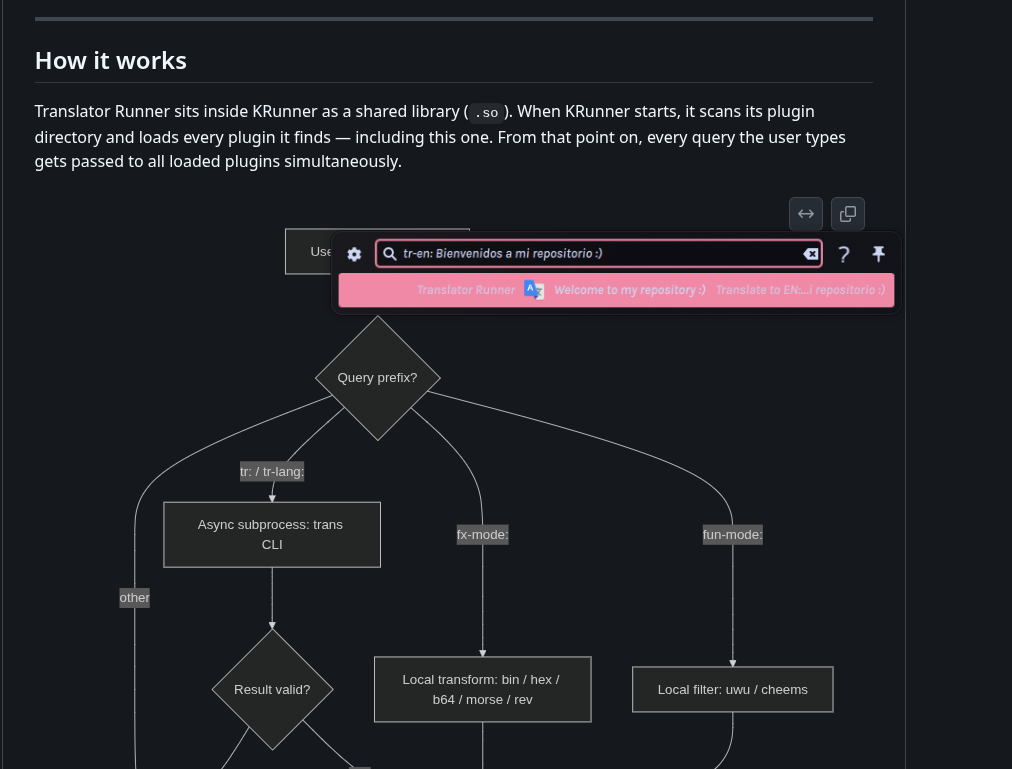Image resolution: width=1012 pixels, height=769 pixels.
Task: Click the "fun-mode:" edge label
Action: click(733, 535)
